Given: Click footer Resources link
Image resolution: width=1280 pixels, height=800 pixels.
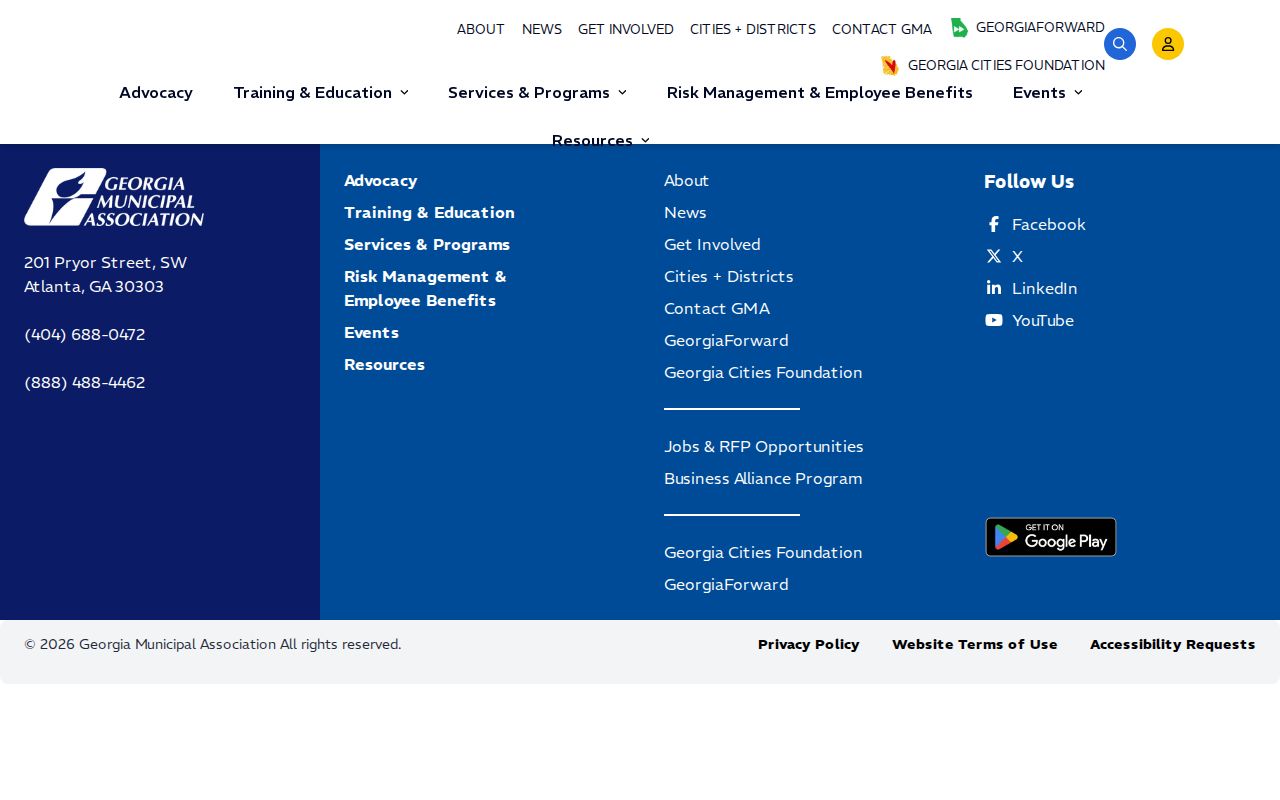Looking at the screenshot, I should 384,365.
